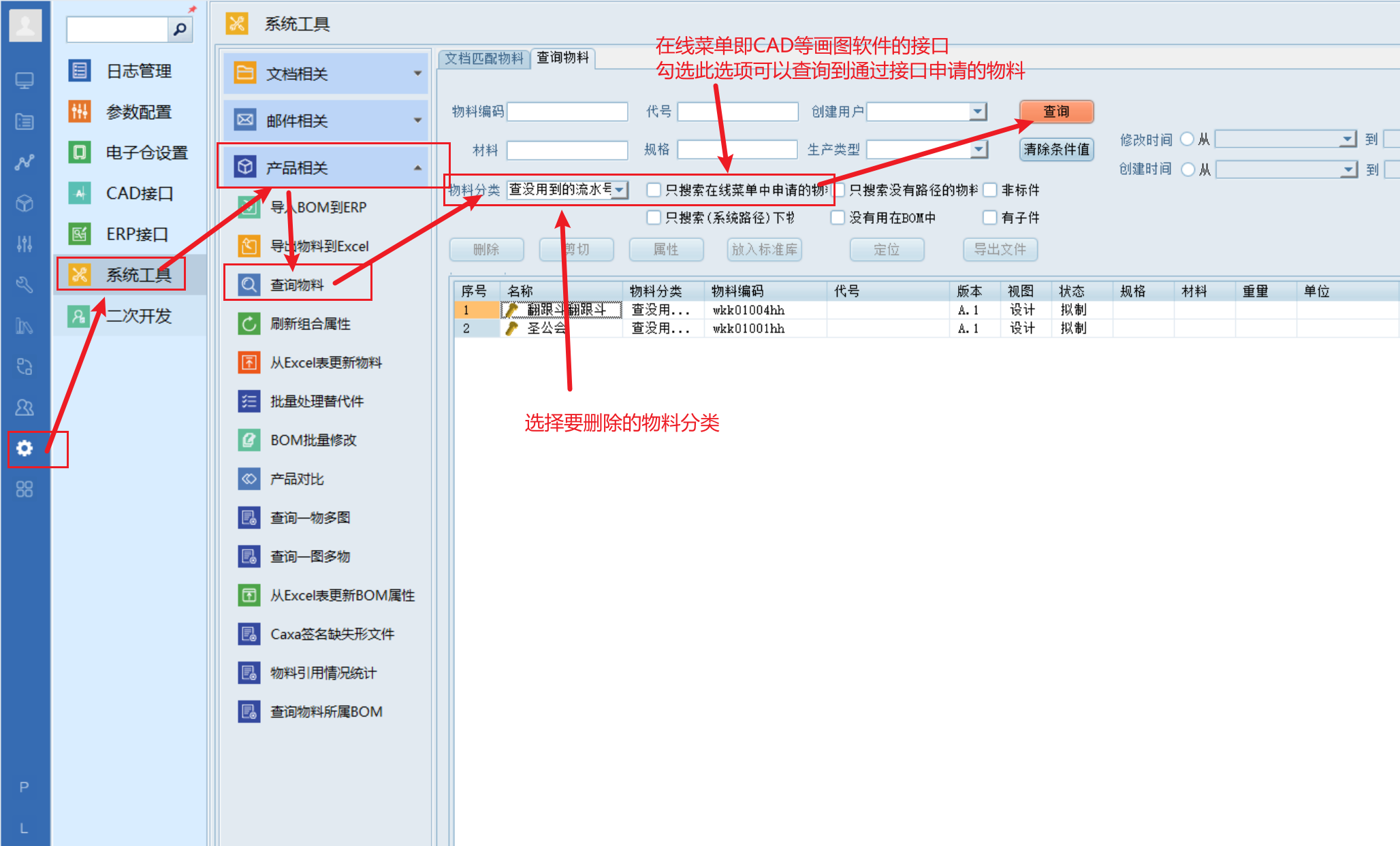Image resolution: width=1400 pixels, height=846 pixels.
Task: Open the gear settings sidebar icon
Action: point(25,448)
